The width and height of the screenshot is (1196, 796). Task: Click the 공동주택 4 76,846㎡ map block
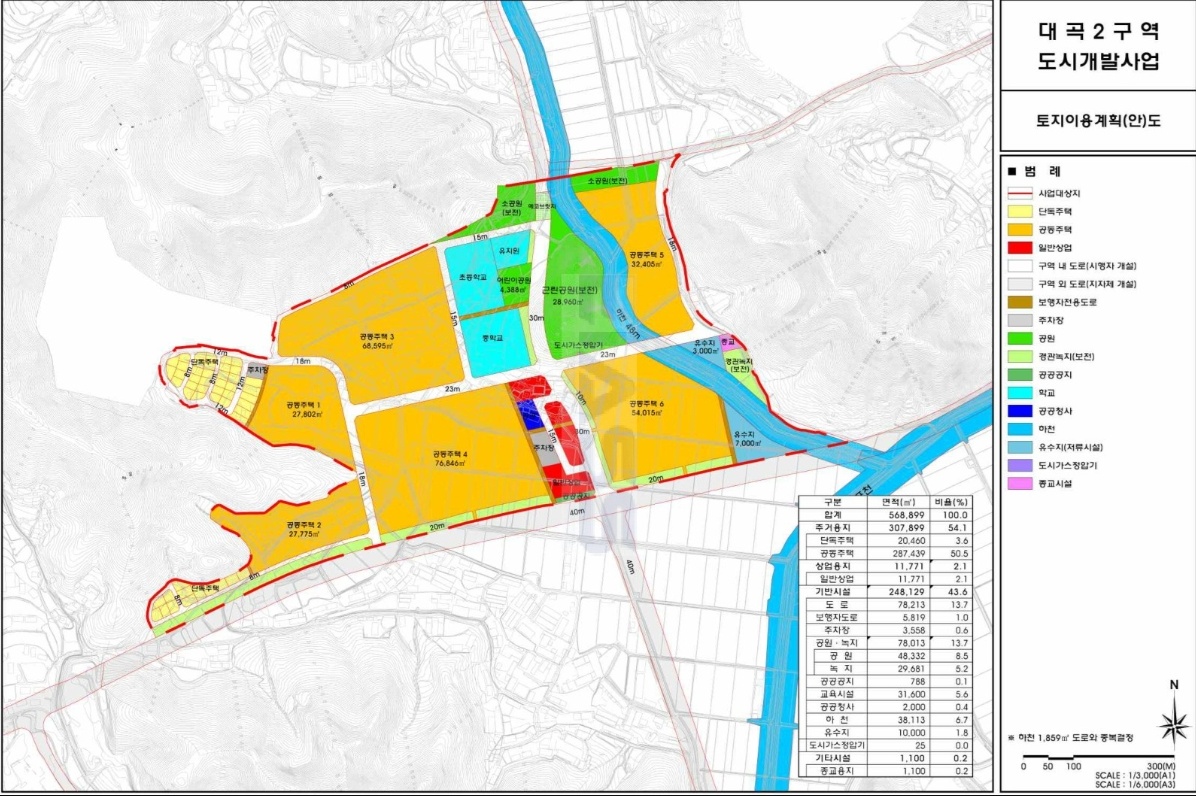click(450, 458)
